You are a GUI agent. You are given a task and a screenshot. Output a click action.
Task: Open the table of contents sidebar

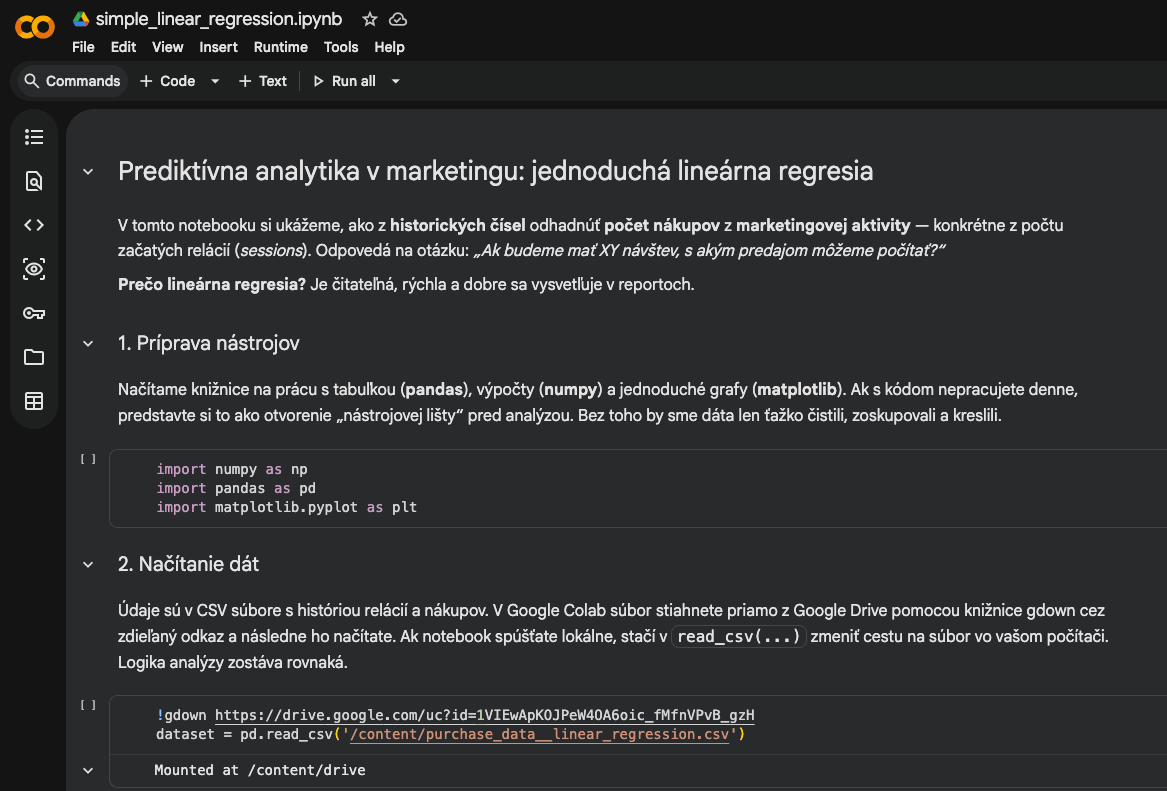click(x=34, y=137)
